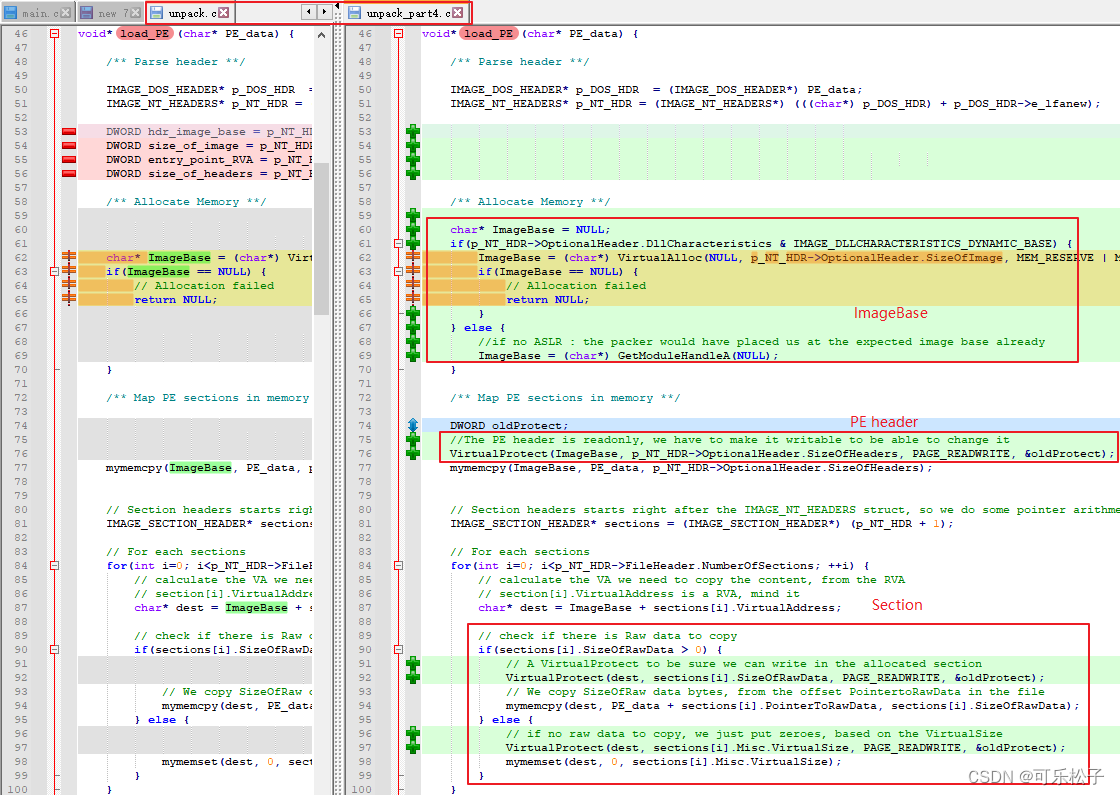Click the orange changed marker at line 65 in unpack.c
1120x795 pixels.
69,299
